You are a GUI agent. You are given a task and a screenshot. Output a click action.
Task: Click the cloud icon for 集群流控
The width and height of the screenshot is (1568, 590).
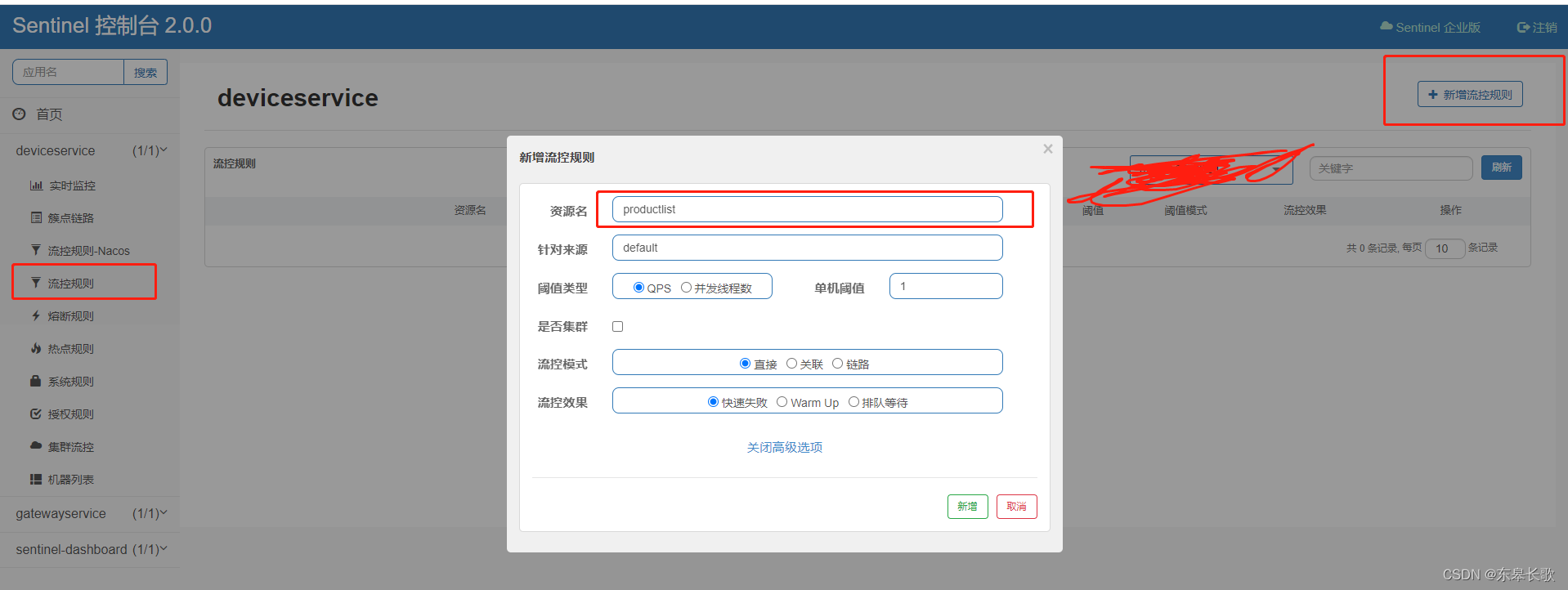point(36,446)
